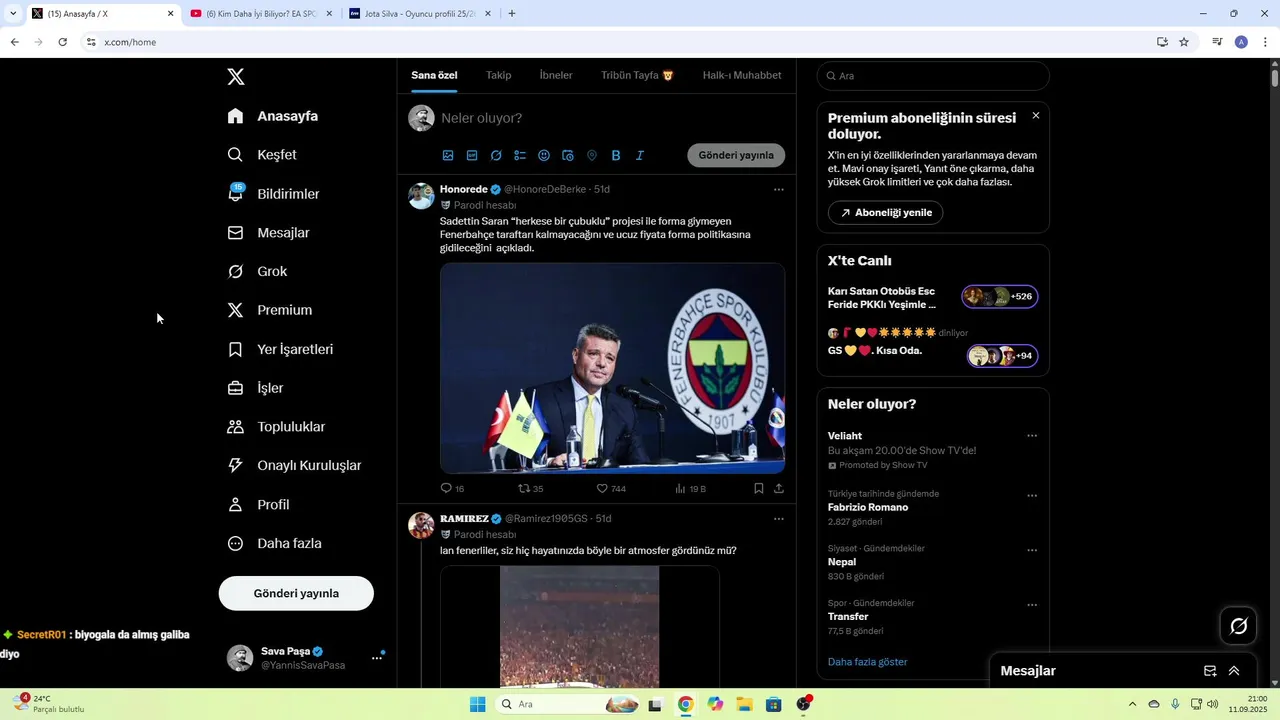Switch to the İbneler tab
Viewport: 1280px width, 720px height.
[x=556, y=76]
